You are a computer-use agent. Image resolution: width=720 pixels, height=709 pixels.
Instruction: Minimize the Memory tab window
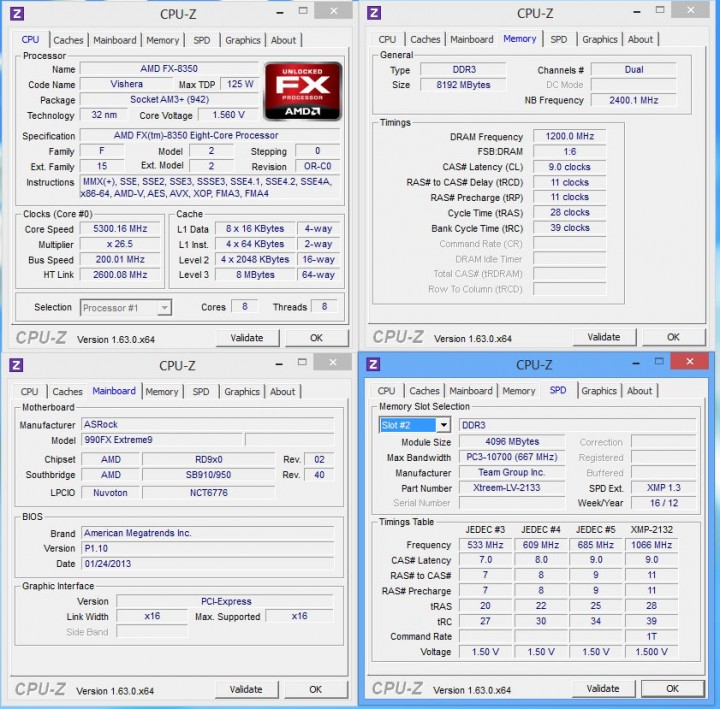click(636, 12)
